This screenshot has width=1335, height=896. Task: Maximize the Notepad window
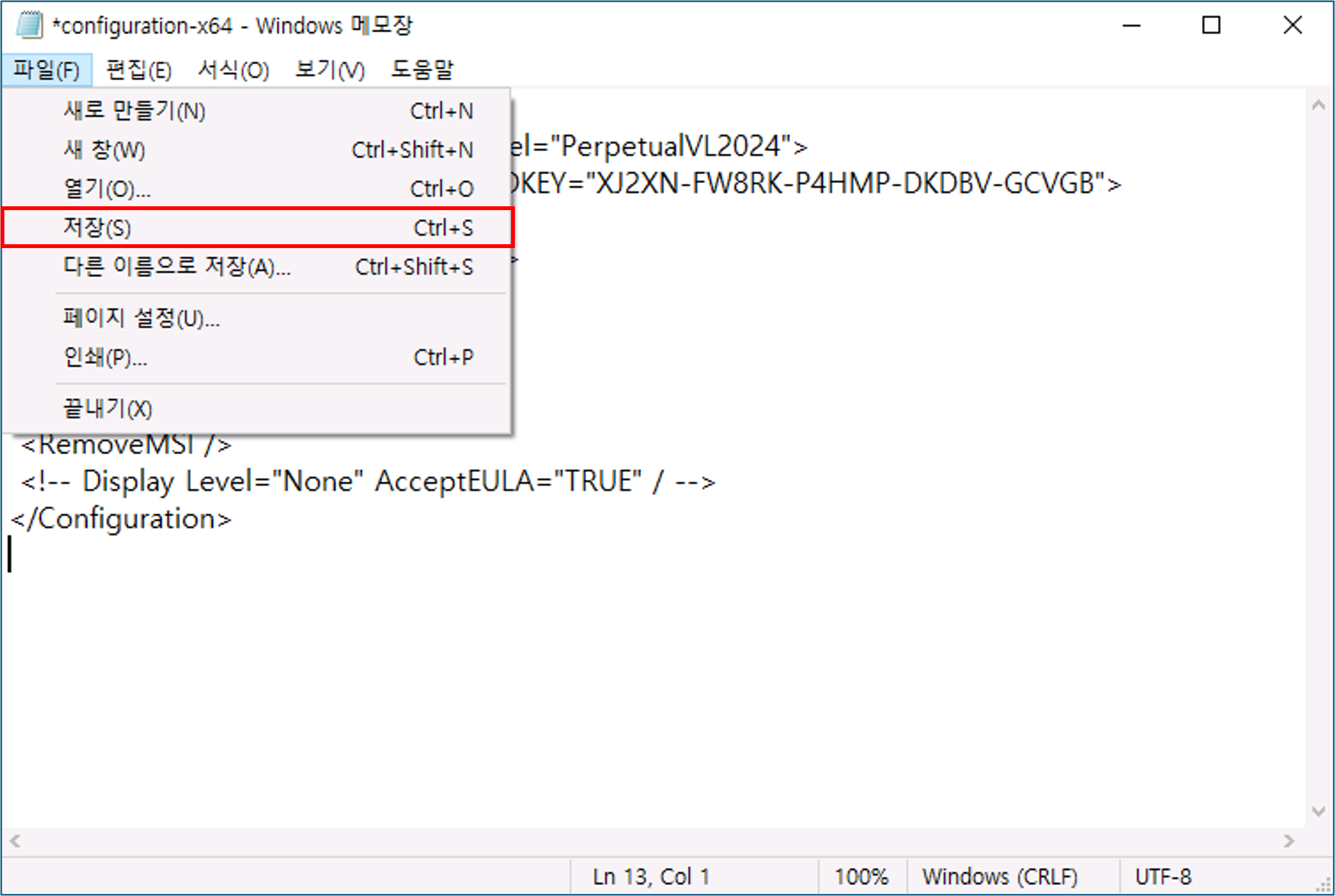coord(1211,25)
